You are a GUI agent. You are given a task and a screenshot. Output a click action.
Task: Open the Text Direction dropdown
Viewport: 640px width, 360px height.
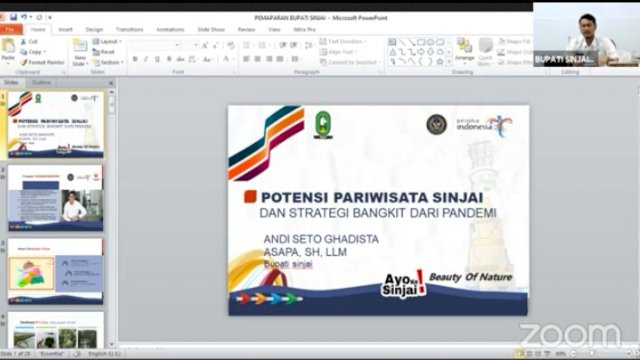point(343,42)
